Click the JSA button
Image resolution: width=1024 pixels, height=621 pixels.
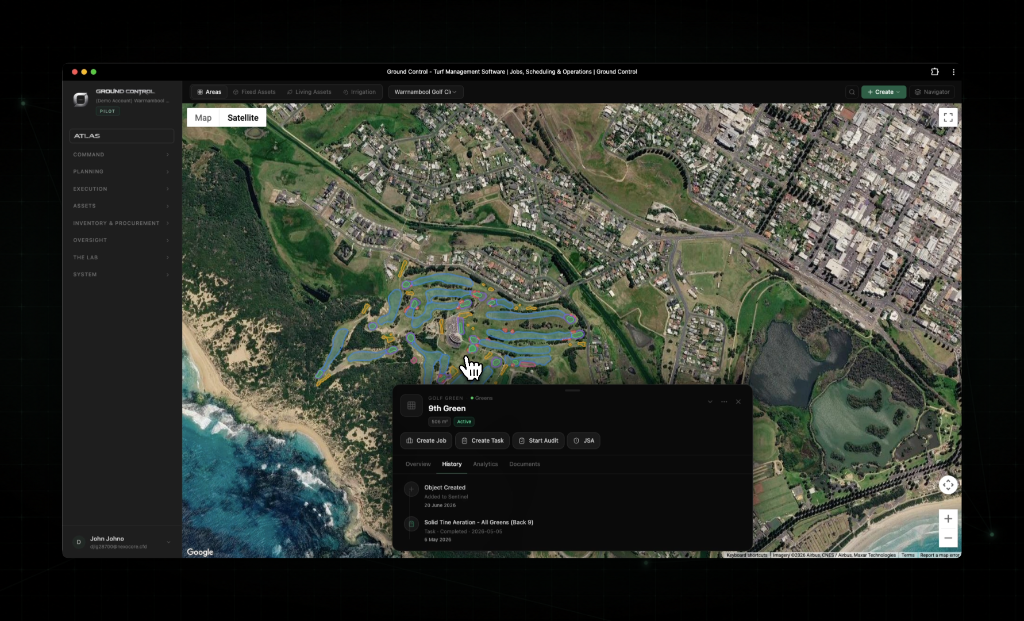[583, 441]
